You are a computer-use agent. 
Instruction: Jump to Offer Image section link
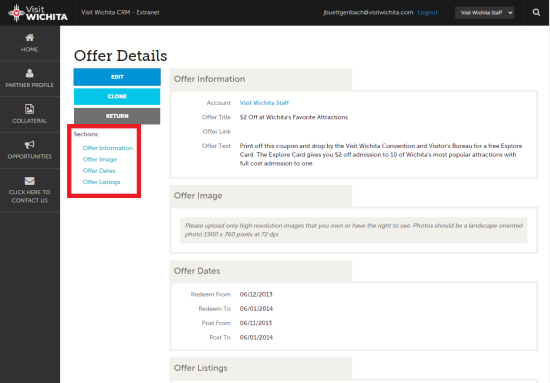(x=100, y=160)
